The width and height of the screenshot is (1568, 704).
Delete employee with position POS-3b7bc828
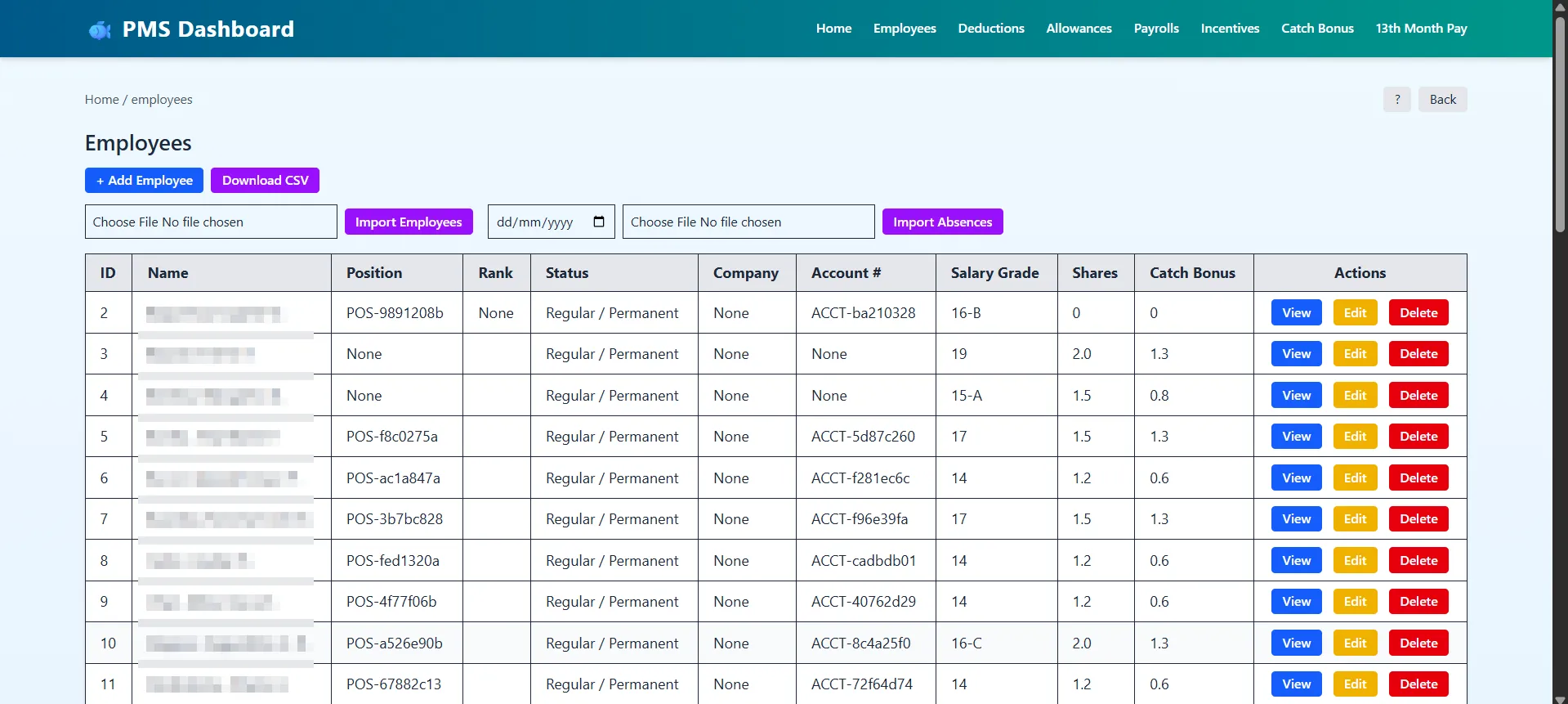(1418, 519)
